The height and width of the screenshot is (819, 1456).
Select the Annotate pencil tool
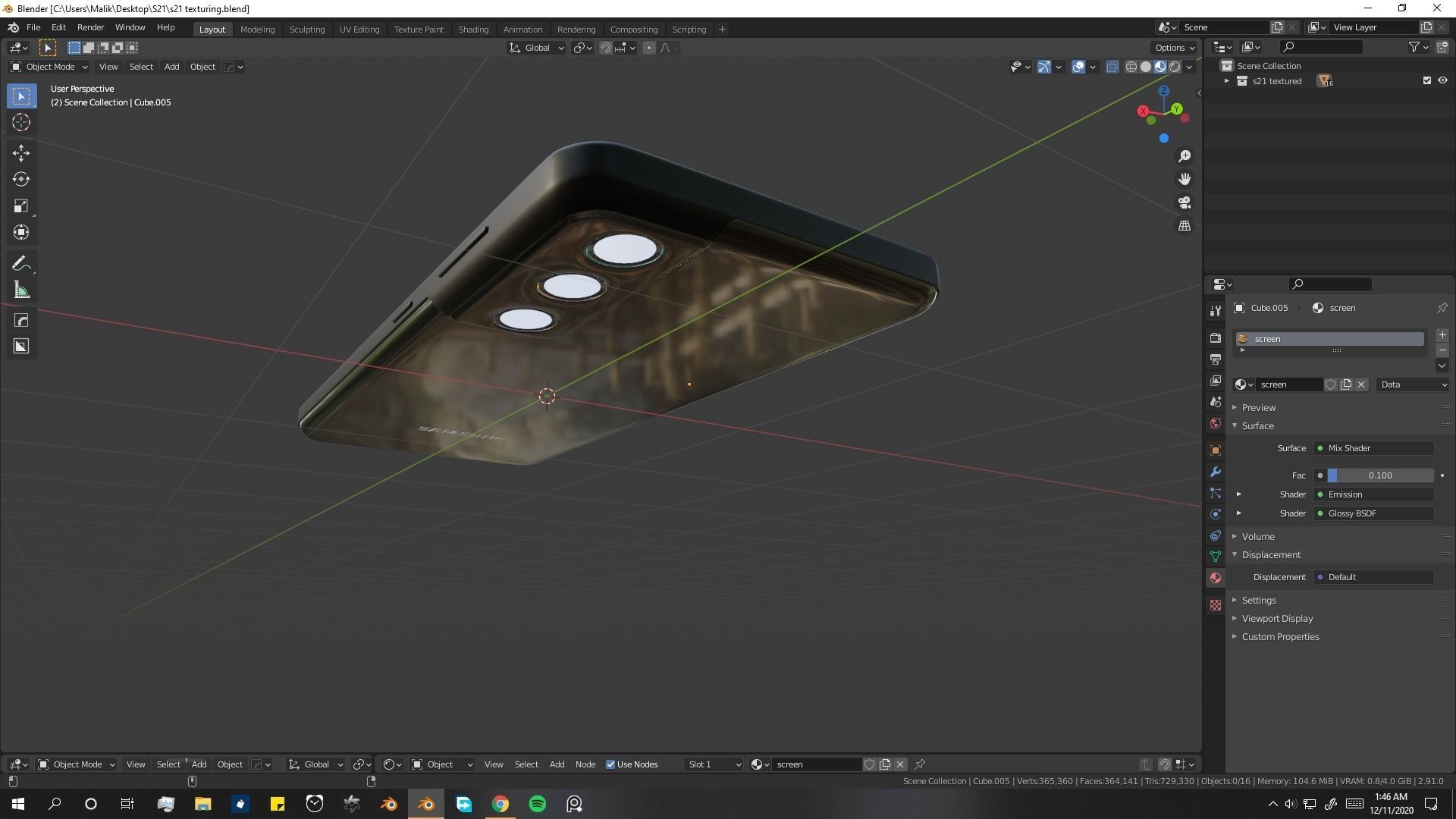pyautogui.click(x=21, y=264)
